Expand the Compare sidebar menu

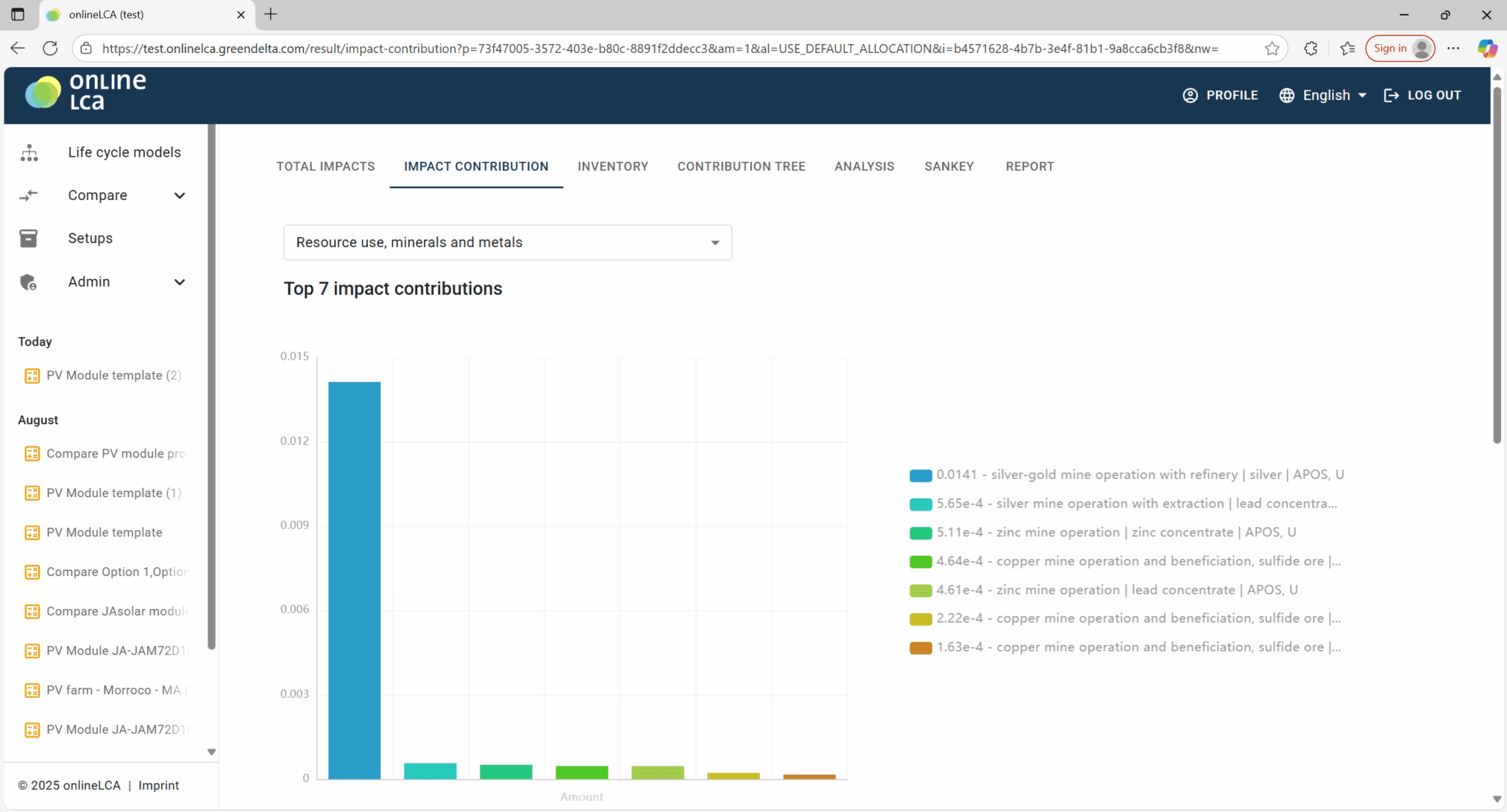179,196
